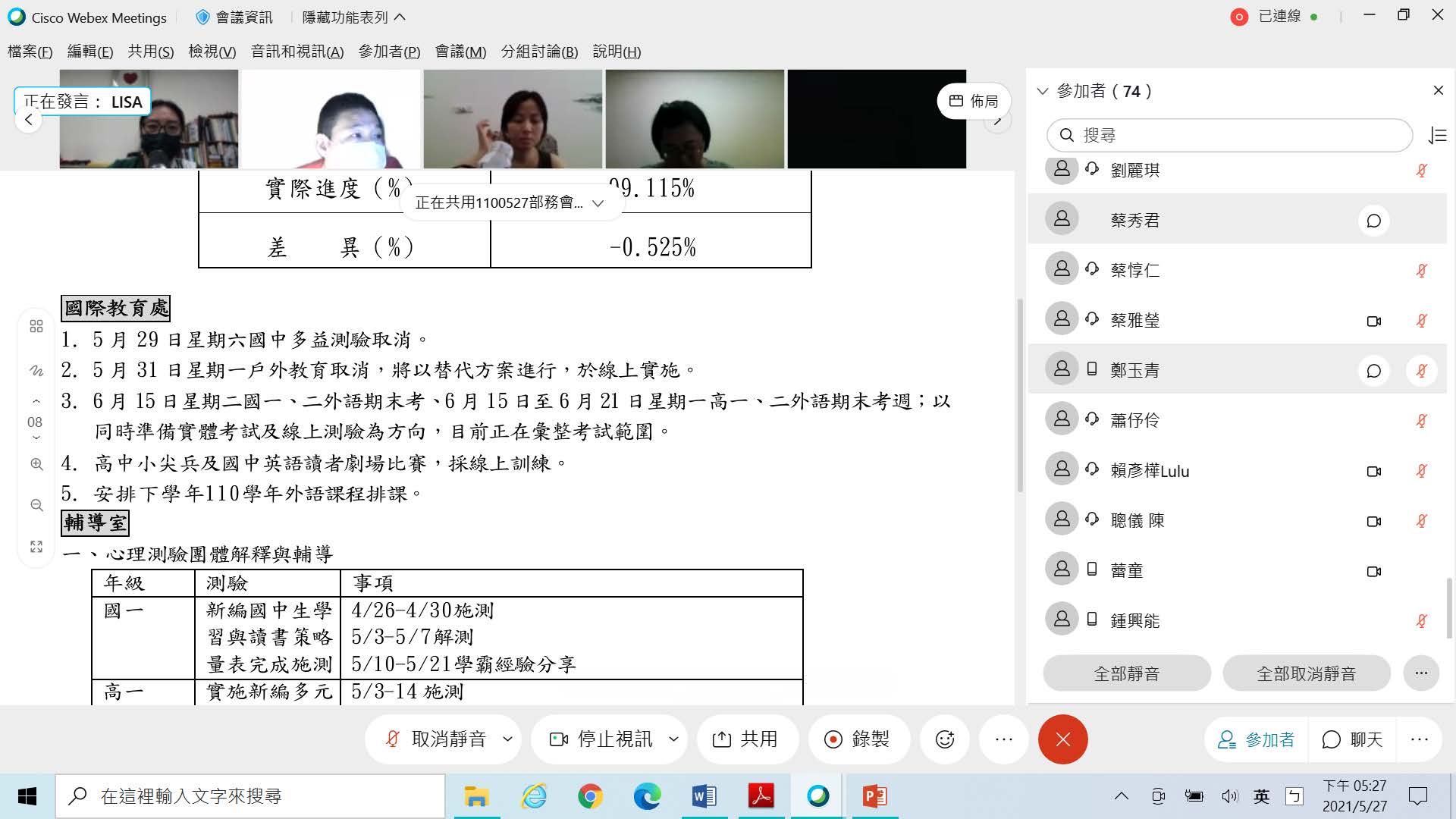Click zoom in magnifier on shared content

[36, 464]
